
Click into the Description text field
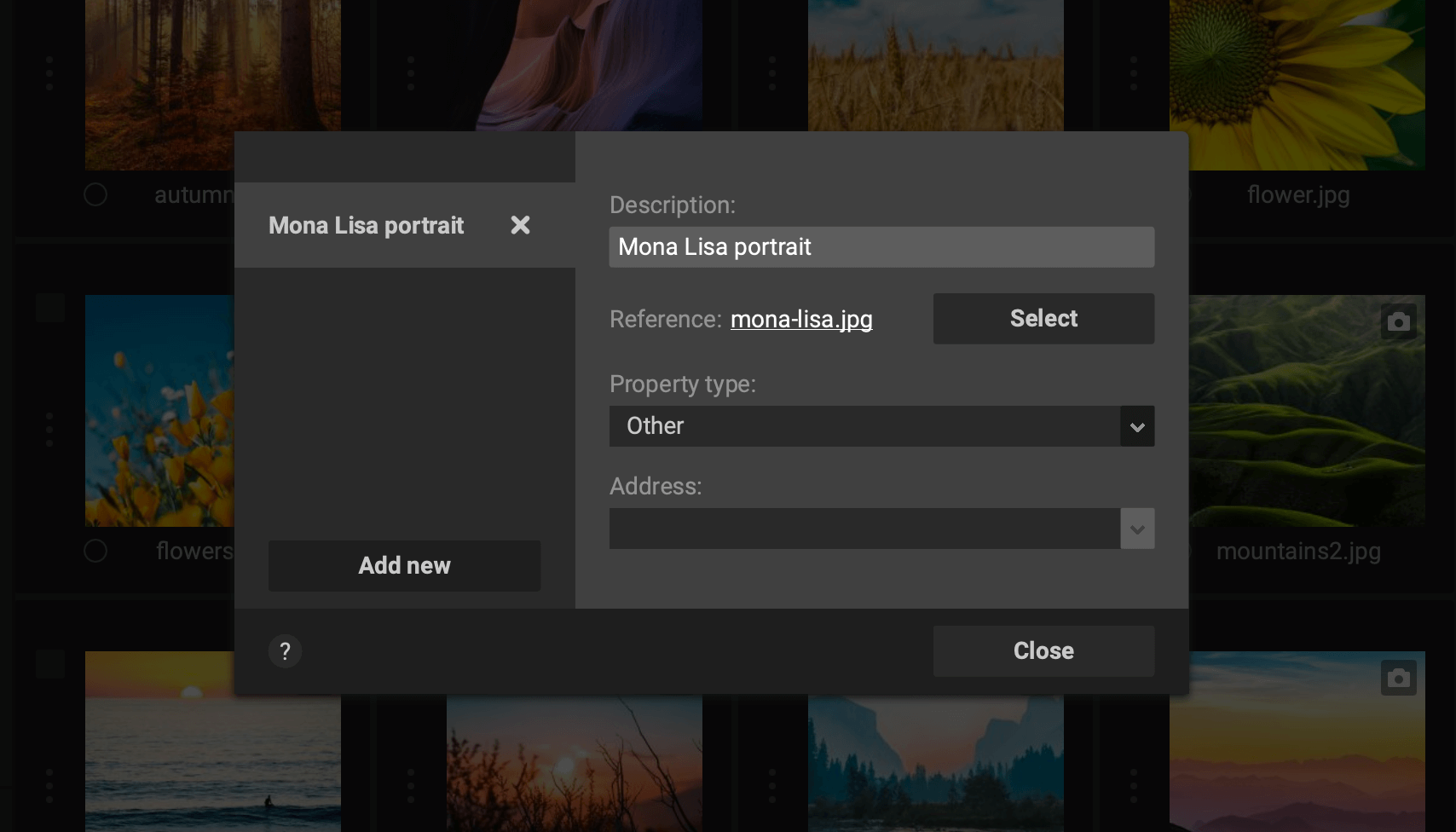(881, 247)
